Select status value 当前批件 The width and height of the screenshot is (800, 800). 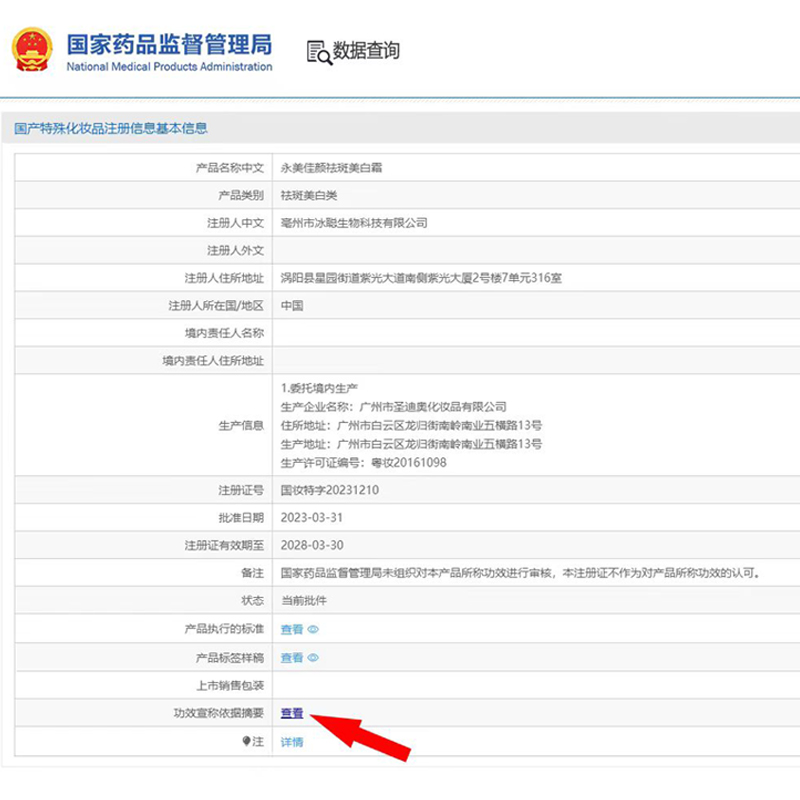click(303, 601)
